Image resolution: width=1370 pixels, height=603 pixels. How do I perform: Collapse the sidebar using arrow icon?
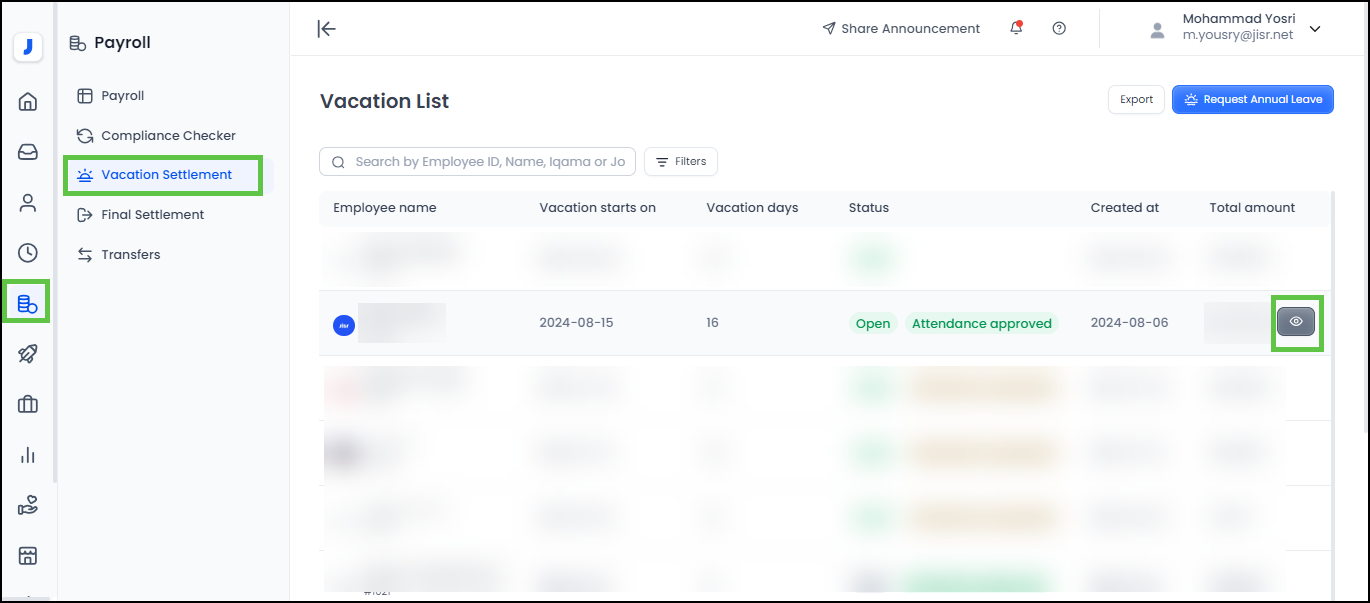point(326,28)
